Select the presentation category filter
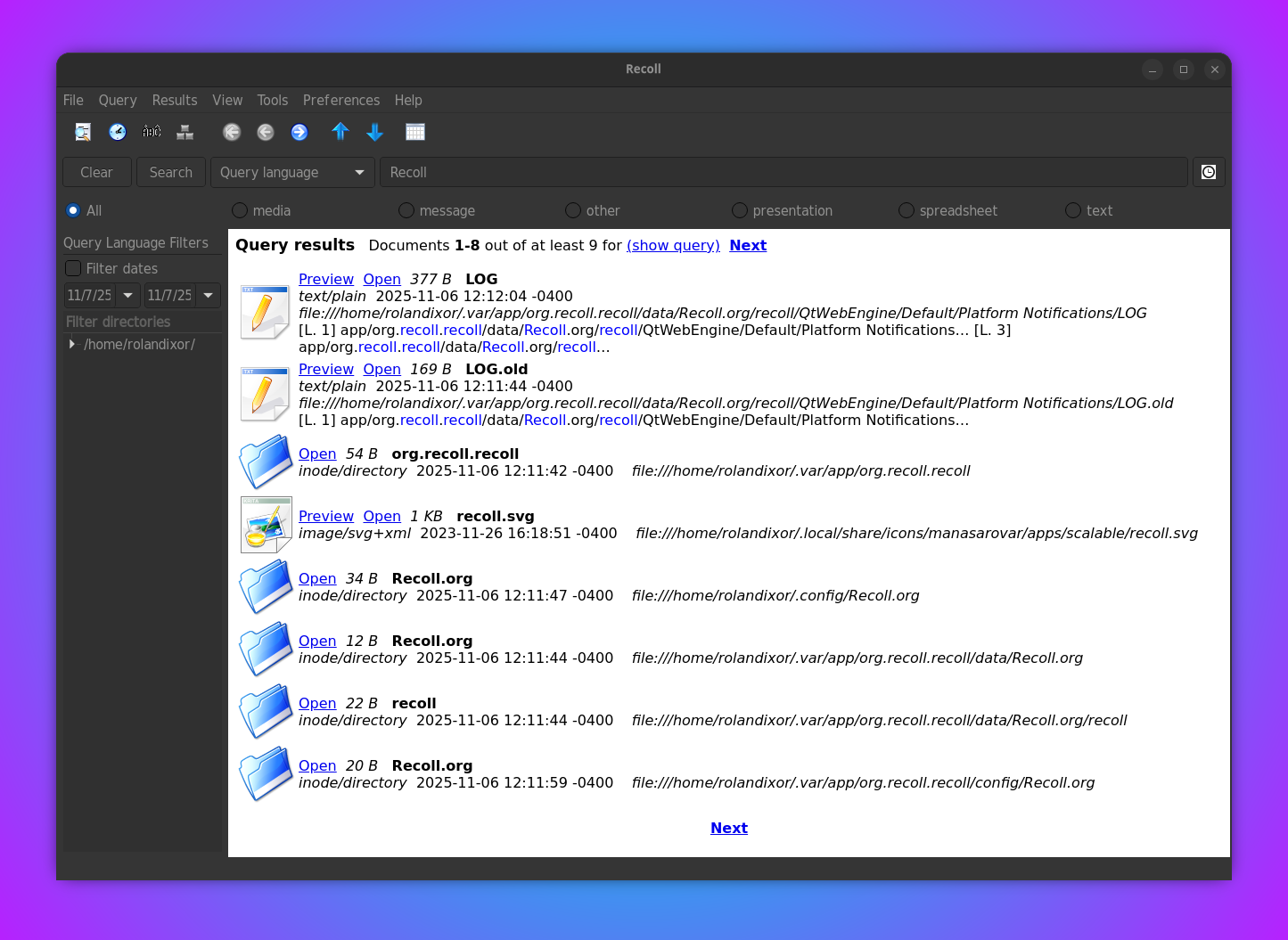Viewport: 1288px width, 940px height. [x=739, y=210]
